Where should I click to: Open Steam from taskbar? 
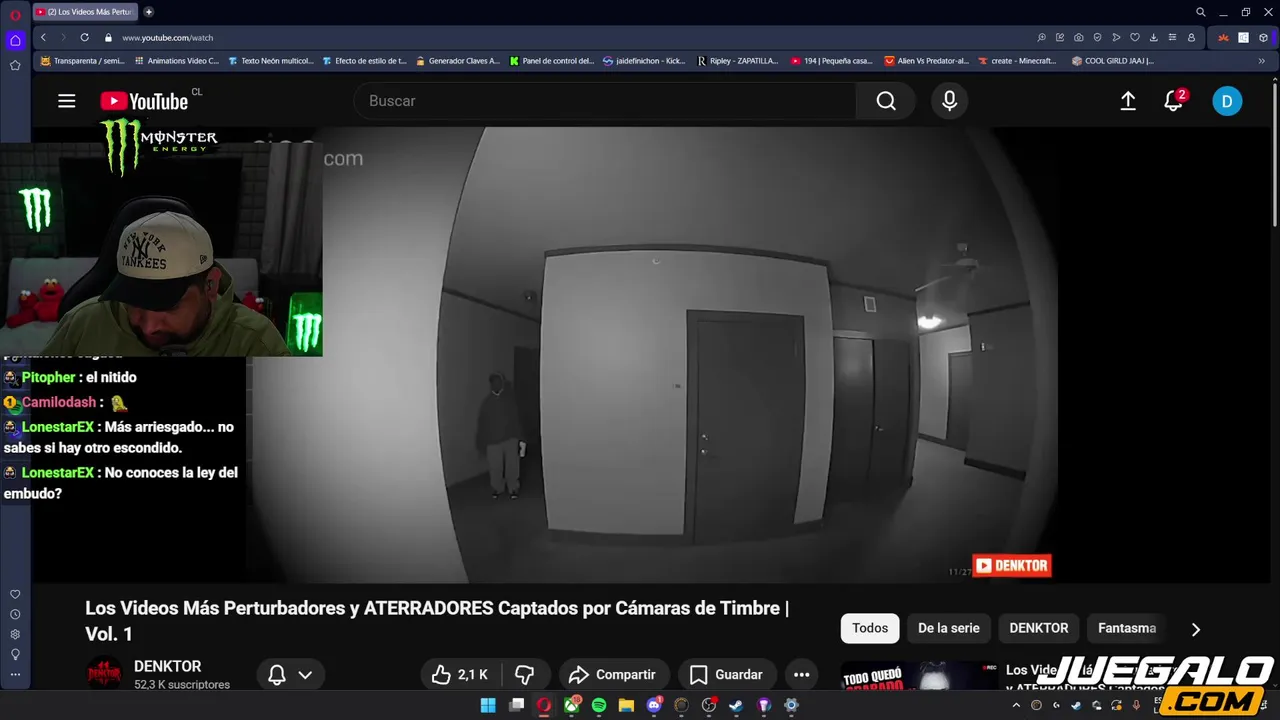736,705
